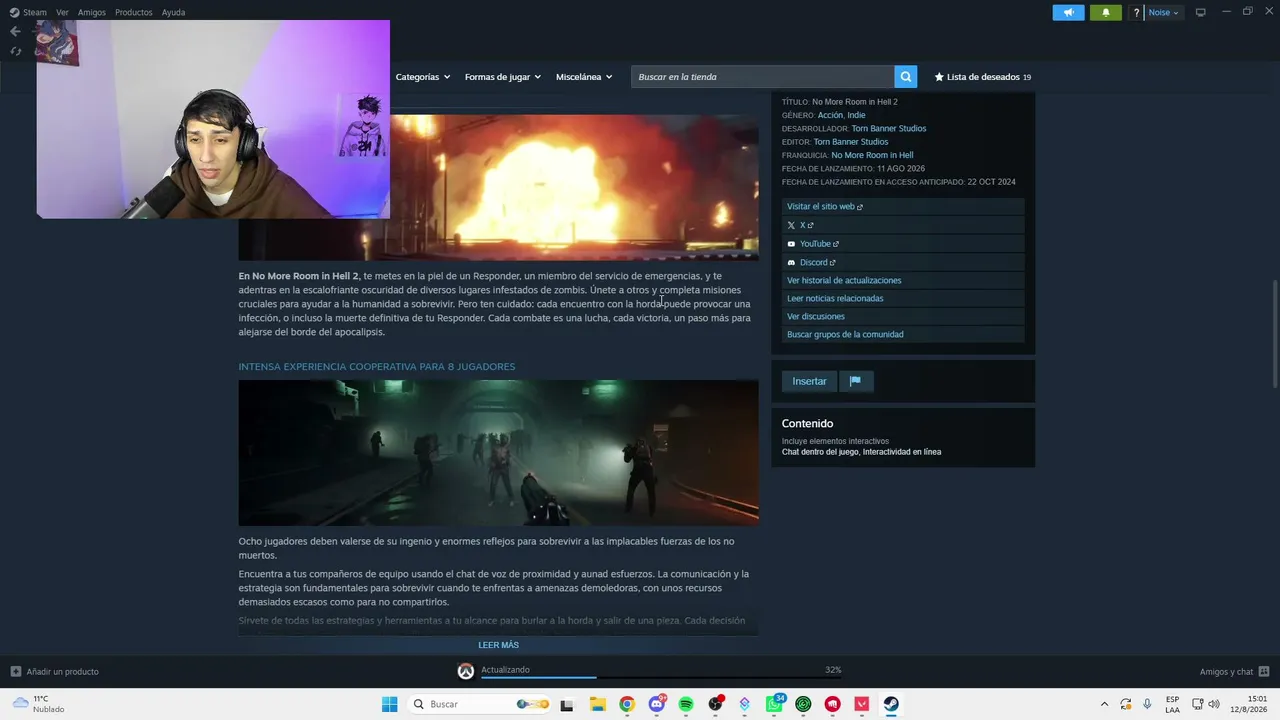Open the volume control in system tray
Viewport: 1280px width, 720px height.
point(1214,704)
